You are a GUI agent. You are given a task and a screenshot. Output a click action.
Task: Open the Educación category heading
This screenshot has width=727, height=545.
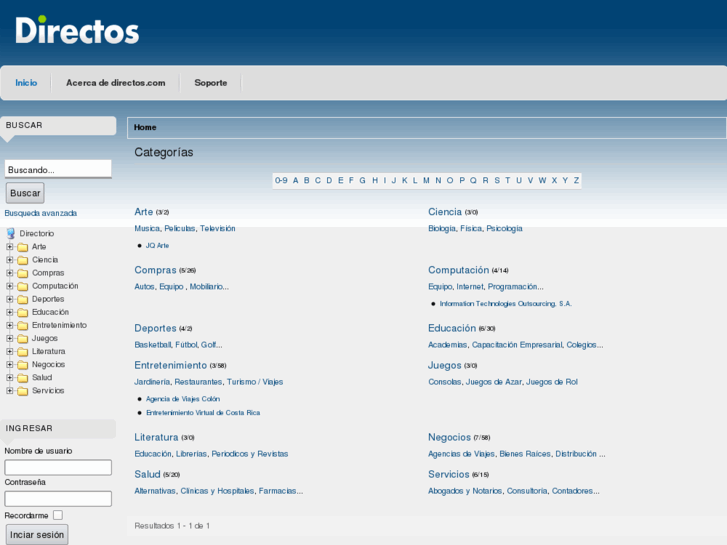(x=452, y=328)
